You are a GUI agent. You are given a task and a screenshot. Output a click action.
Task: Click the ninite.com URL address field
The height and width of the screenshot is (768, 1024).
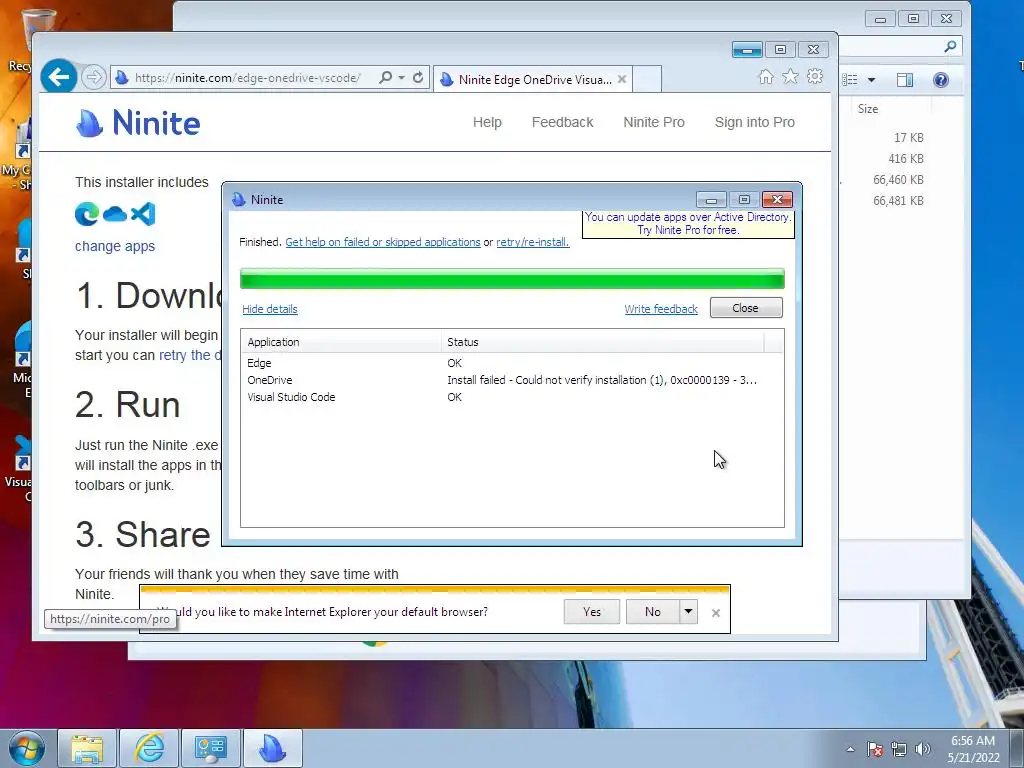[247, 78]
